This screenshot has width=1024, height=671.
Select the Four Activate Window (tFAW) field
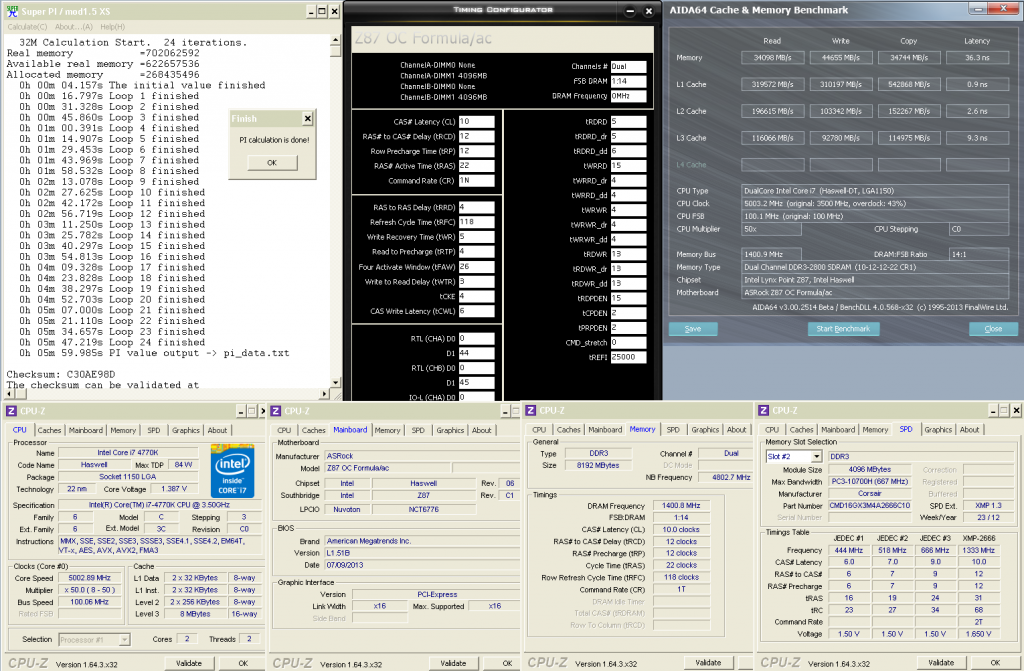click(x=476, y=267)
